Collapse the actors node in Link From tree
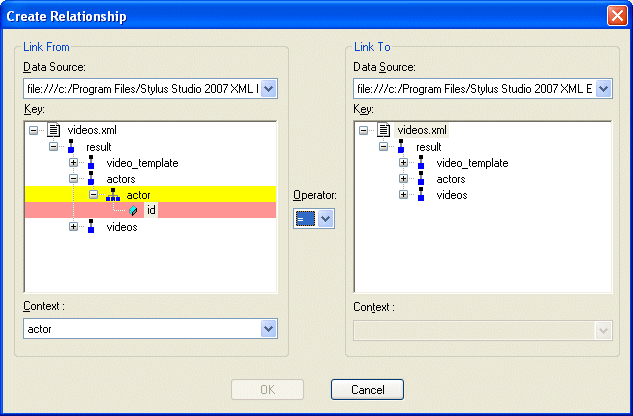633x416 pixels. coord(74,179)
